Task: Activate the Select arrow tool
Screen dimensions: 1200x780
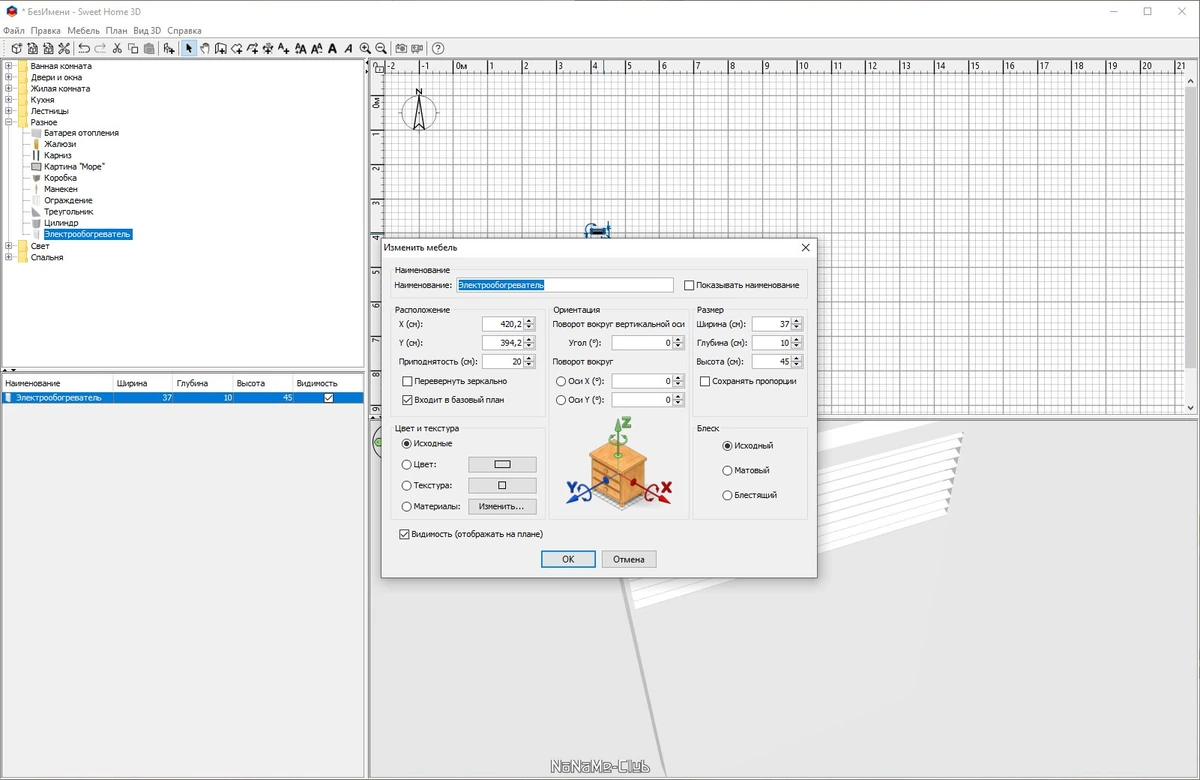Action: point(189,48)
